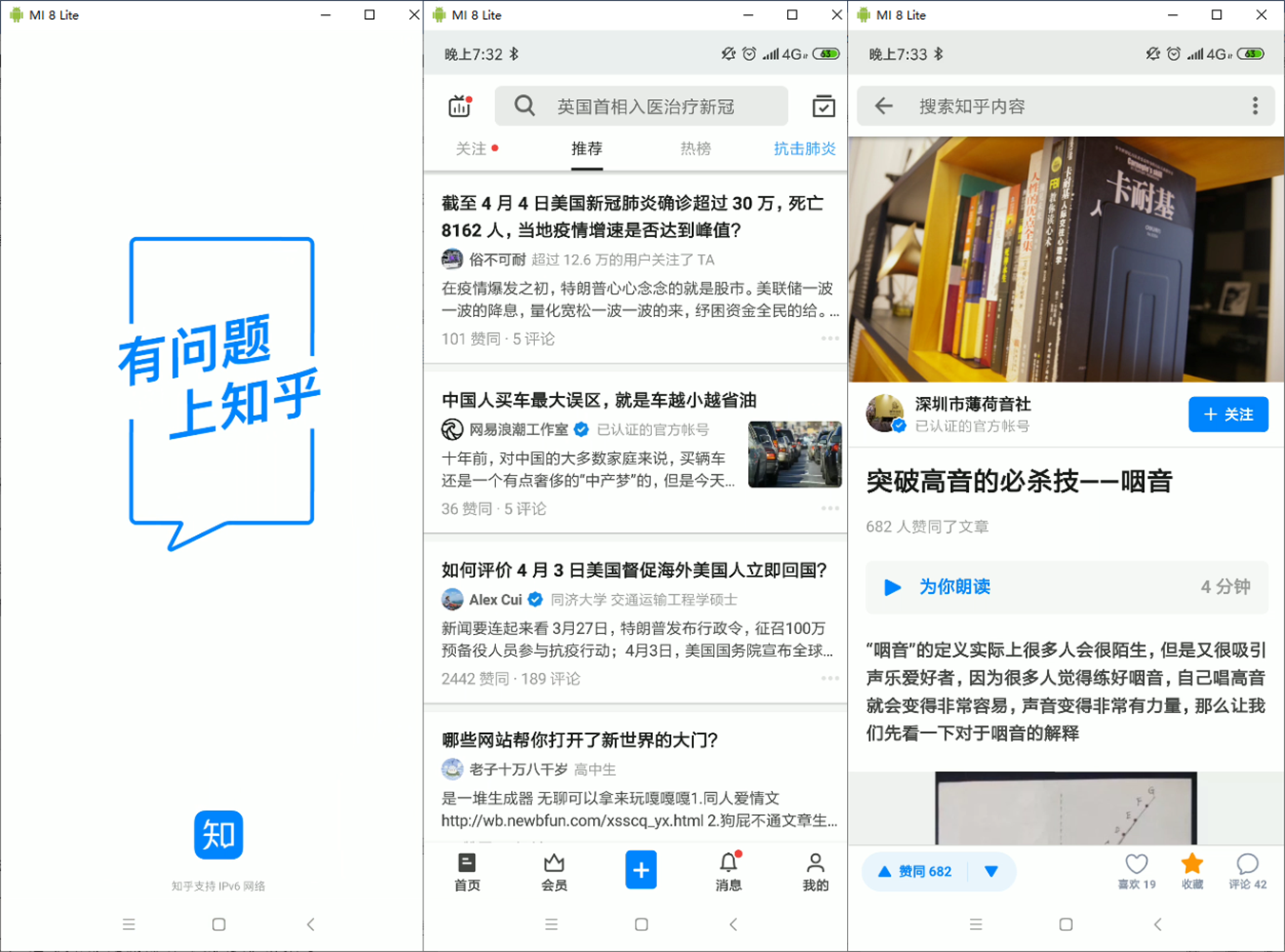Click 俗不可耐 author avatar
This screenshot has width=1285, height=952.
452,259
